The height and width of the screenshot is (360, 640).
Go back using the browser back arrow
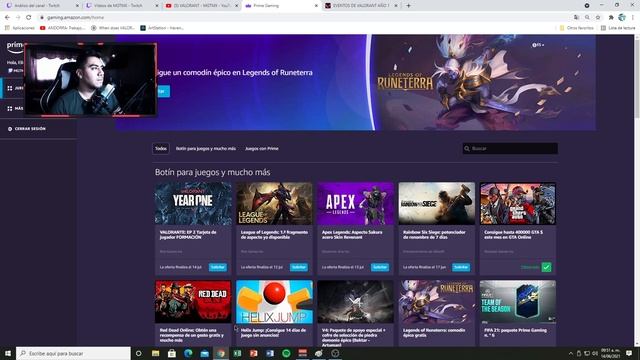click(7, 18)
